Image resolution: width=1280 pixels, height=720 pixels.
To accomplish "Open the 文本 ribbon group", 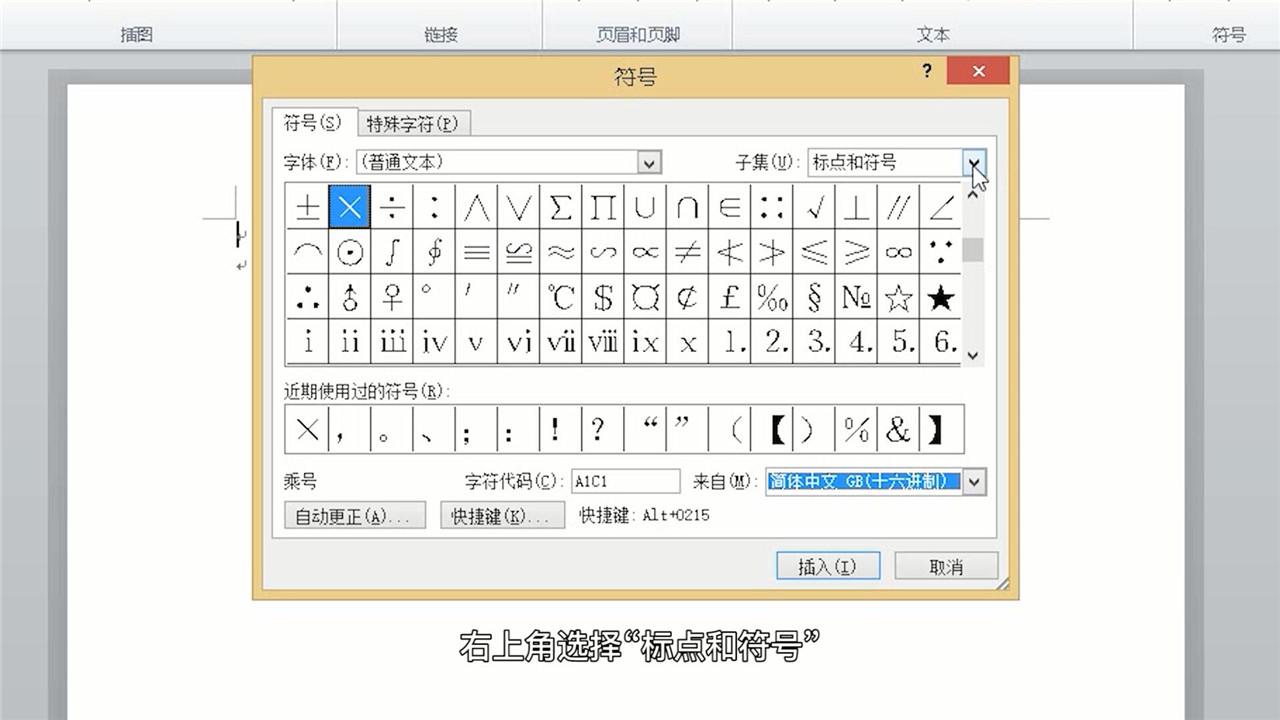I will [933, 35].
